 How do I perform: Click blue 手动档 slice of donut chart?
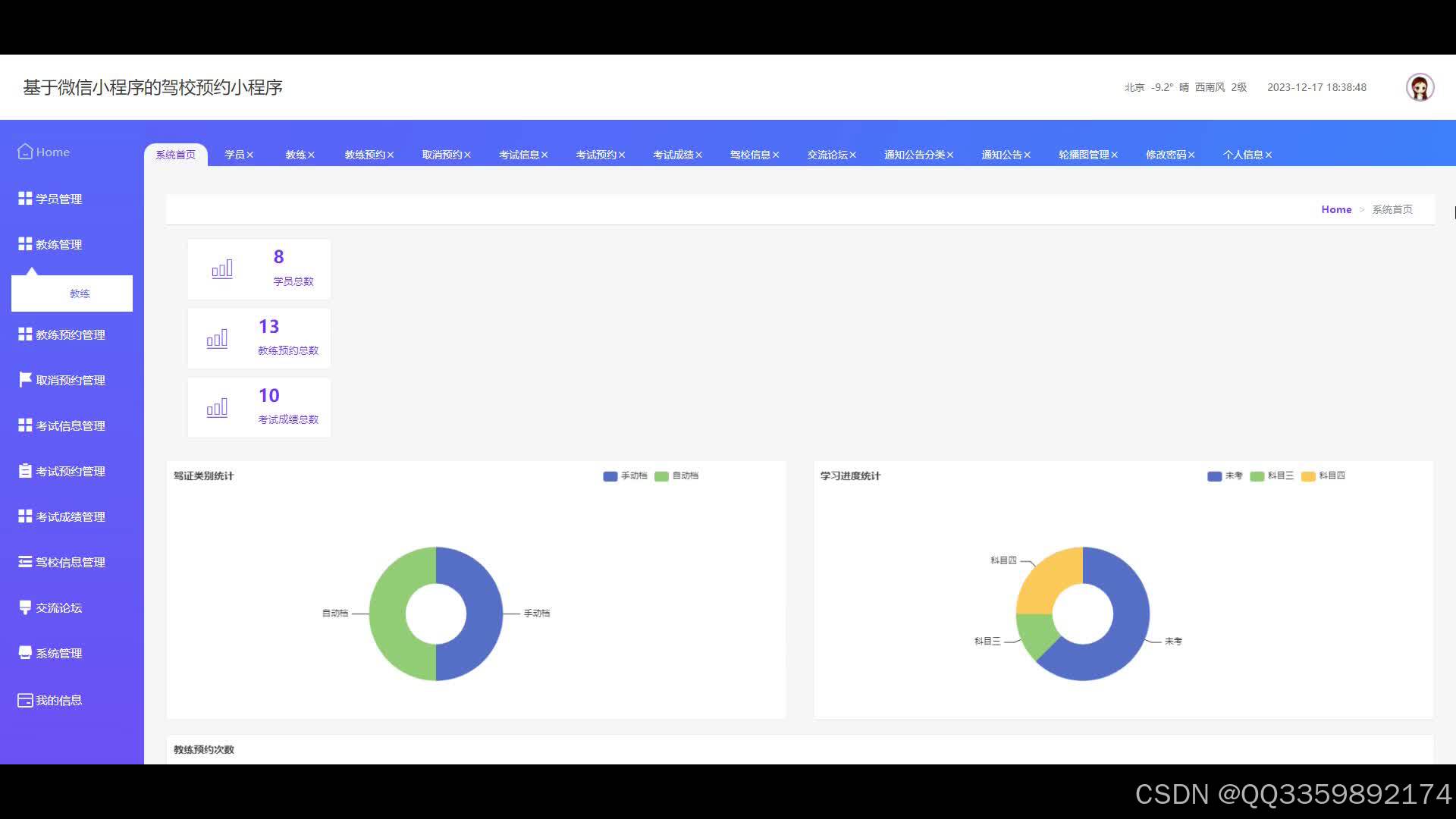[x=484, y=613]
